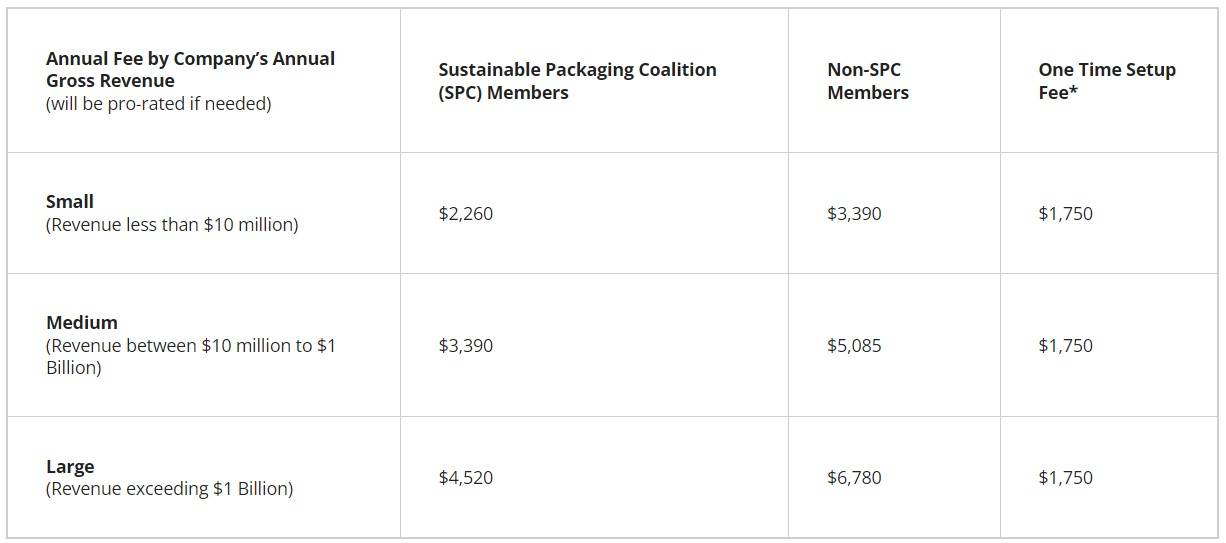Click the $4,520 SPC large fee

(x=465, y=477)
